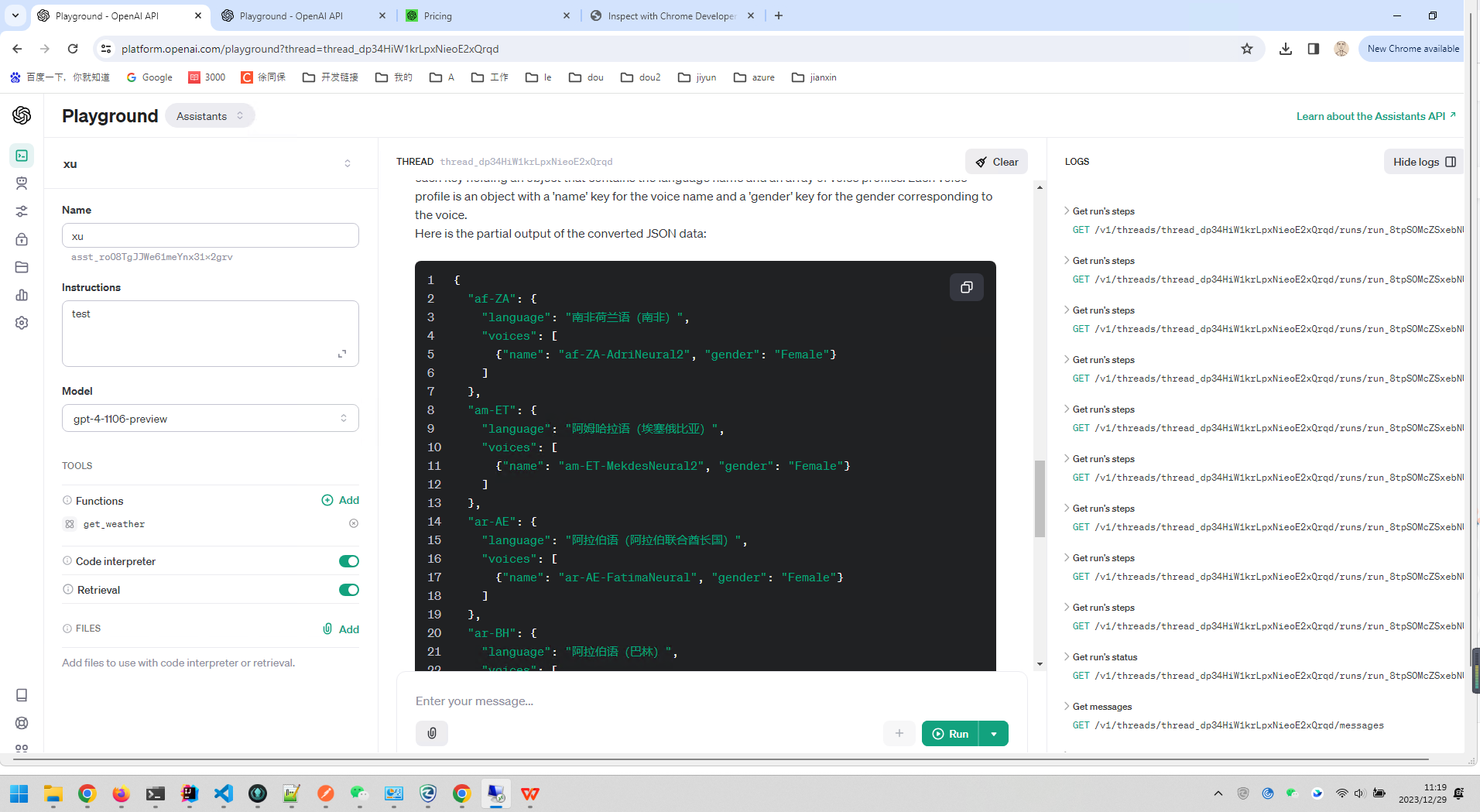The width and height of the screenshot is (1480, 812).
Task: Focus the Enter your message box
Action: [711, 701]
